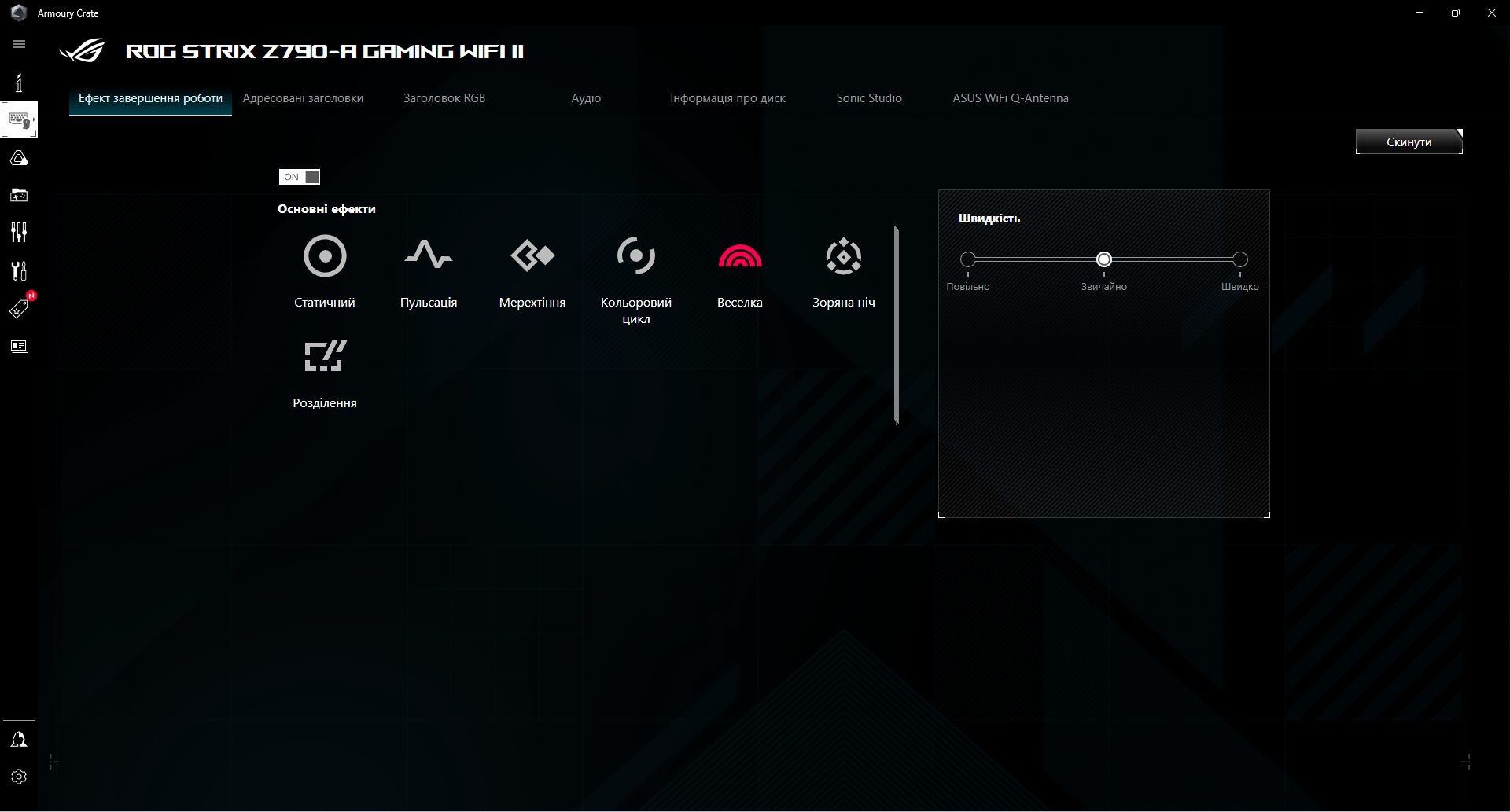The width and height of the screenshot is (1510, 812).
Task: Open the Aura Sync sidebar icon
Action: click(19, 157)
